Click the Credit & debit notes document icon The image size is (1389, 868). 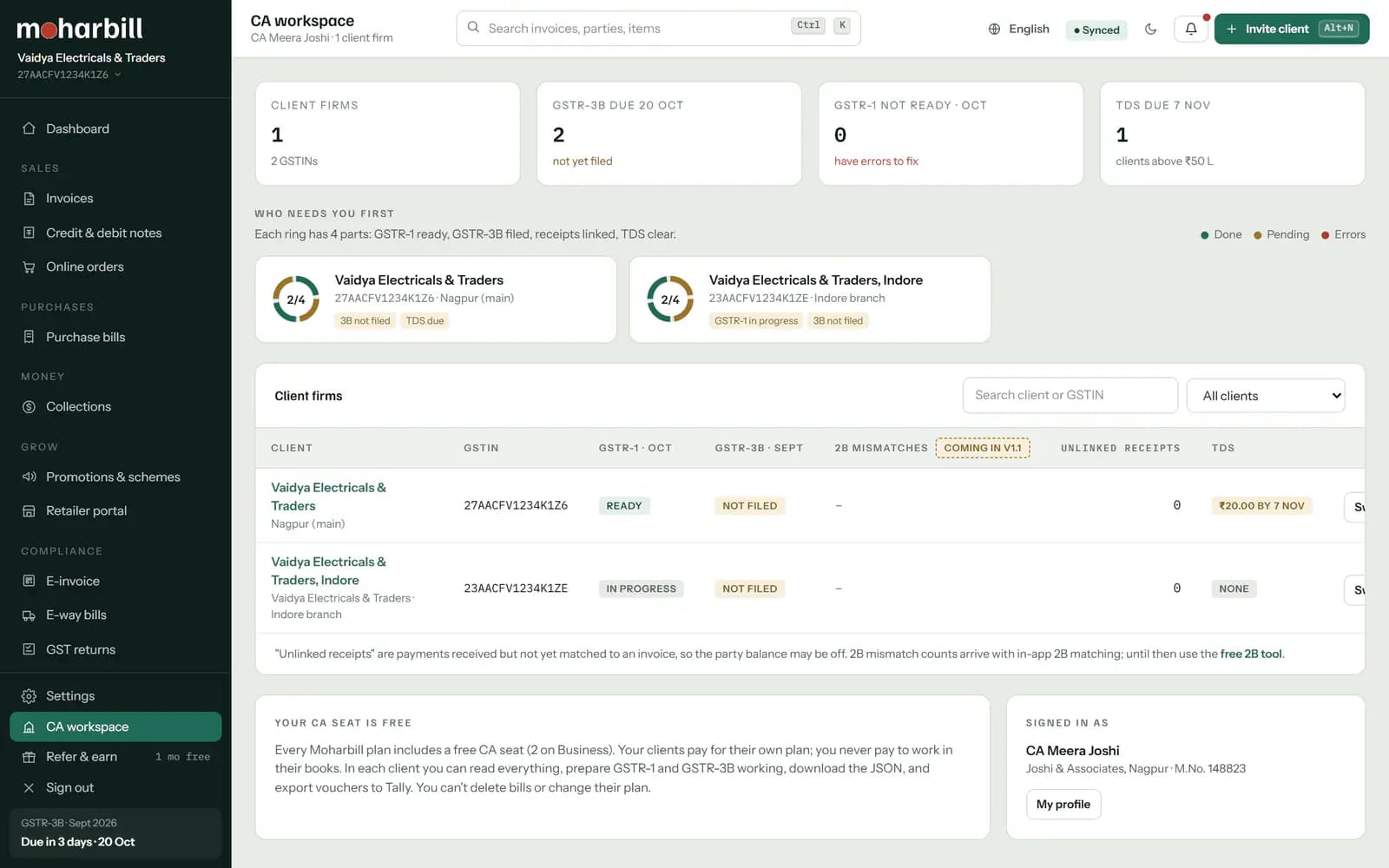29,233
